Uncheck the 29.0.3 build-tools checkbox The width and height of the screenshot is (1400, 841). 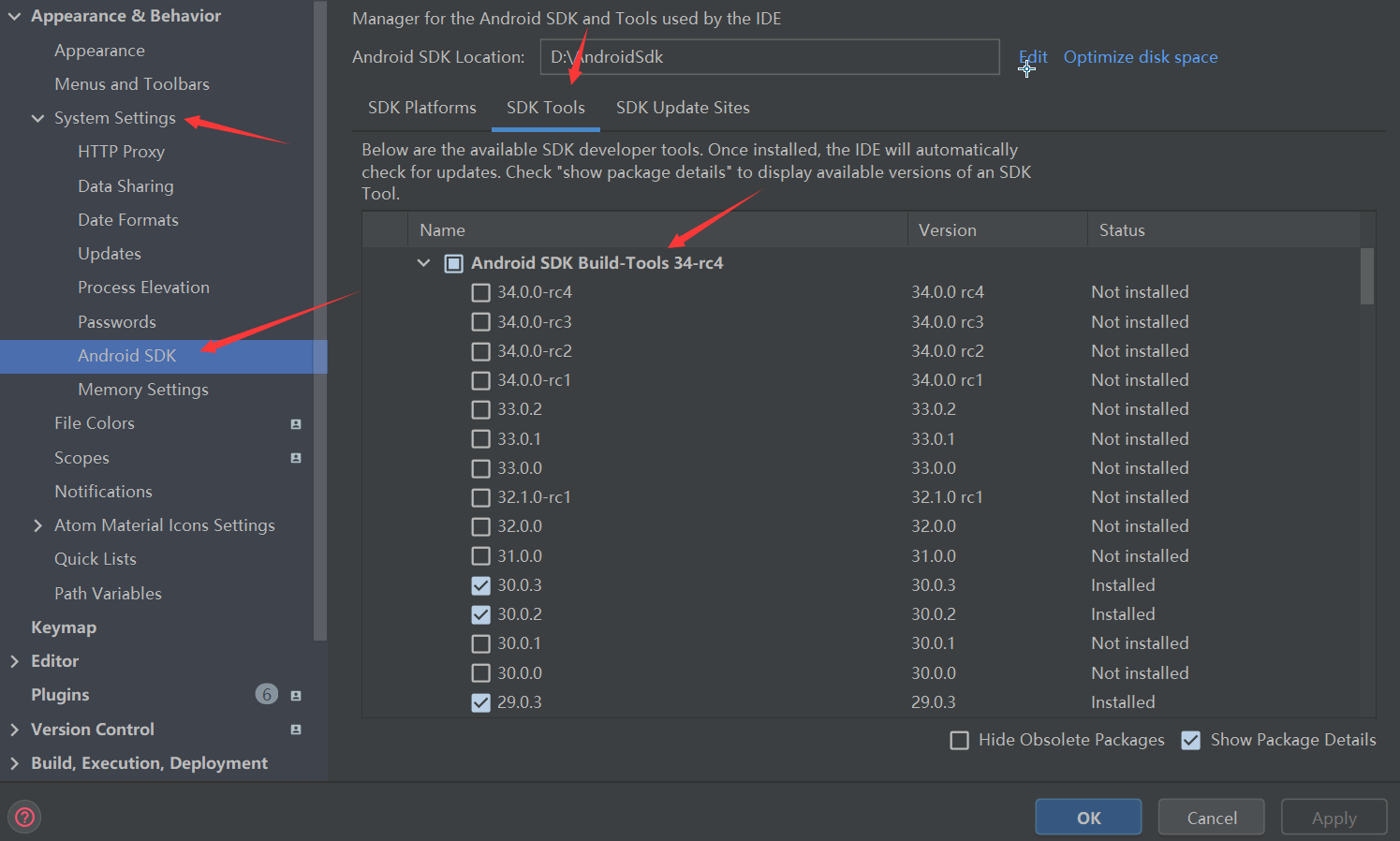coord(480,702)
